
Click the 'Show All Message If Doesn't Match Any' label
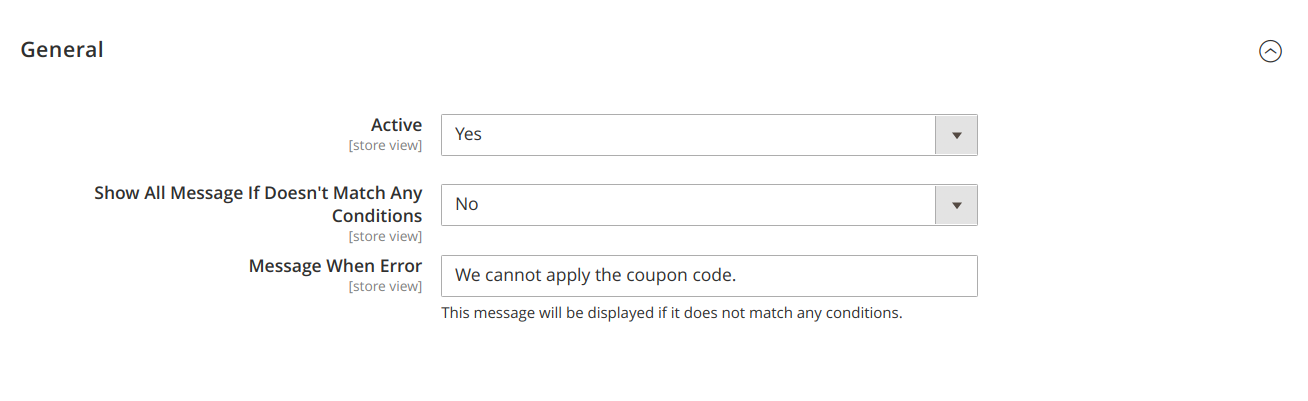click(x=258, y=193)
